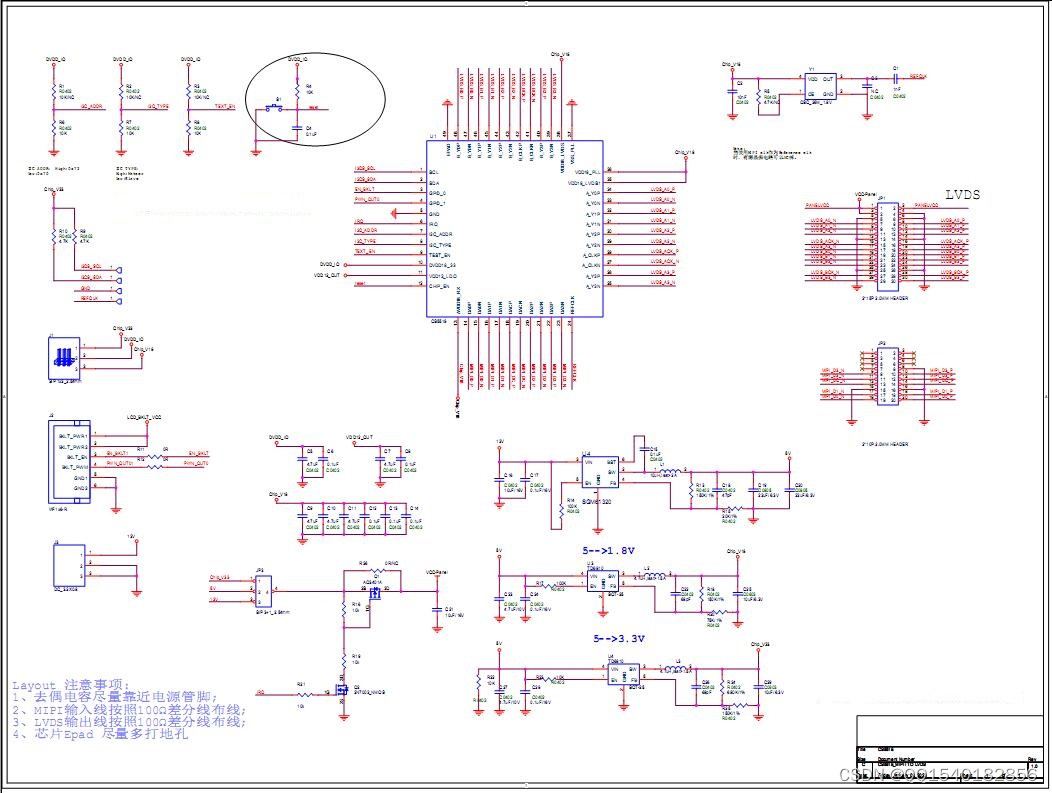
Task: Select the JP3 three-pin jumper symbol
Action: (263, 591)
